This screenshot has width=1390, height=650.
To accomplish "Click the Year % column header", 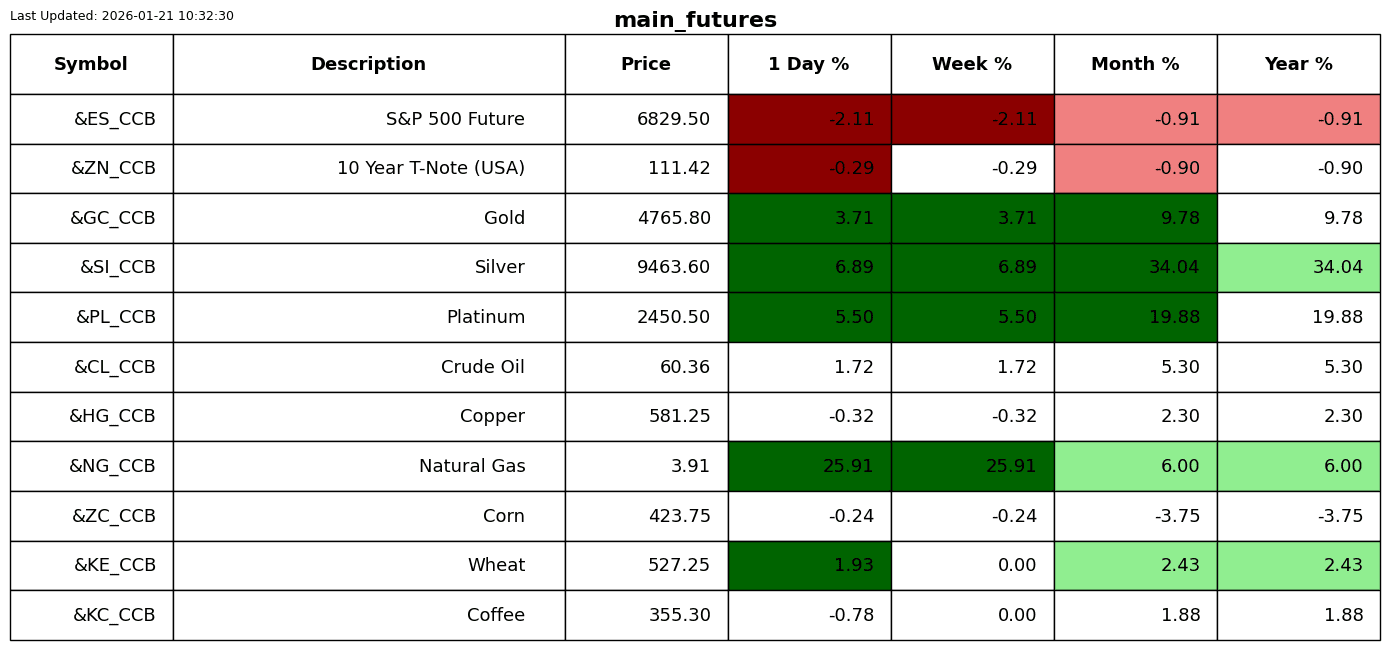I will tap(1298, 65).
